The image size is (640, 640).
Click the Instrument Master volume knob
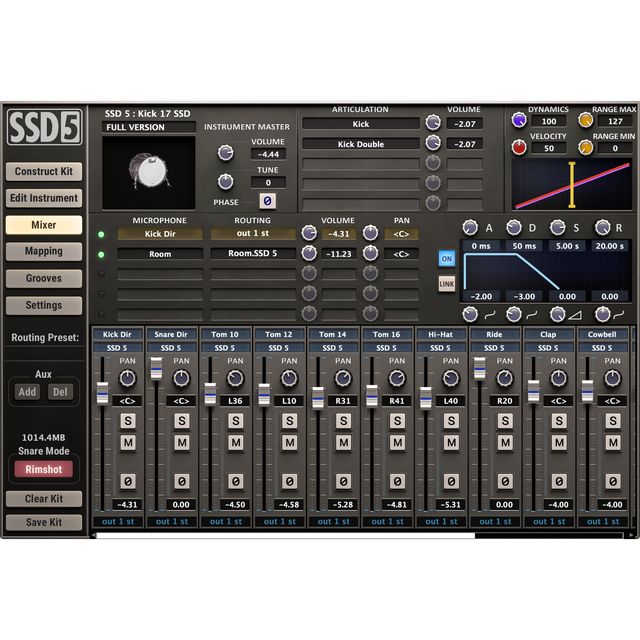225,153
